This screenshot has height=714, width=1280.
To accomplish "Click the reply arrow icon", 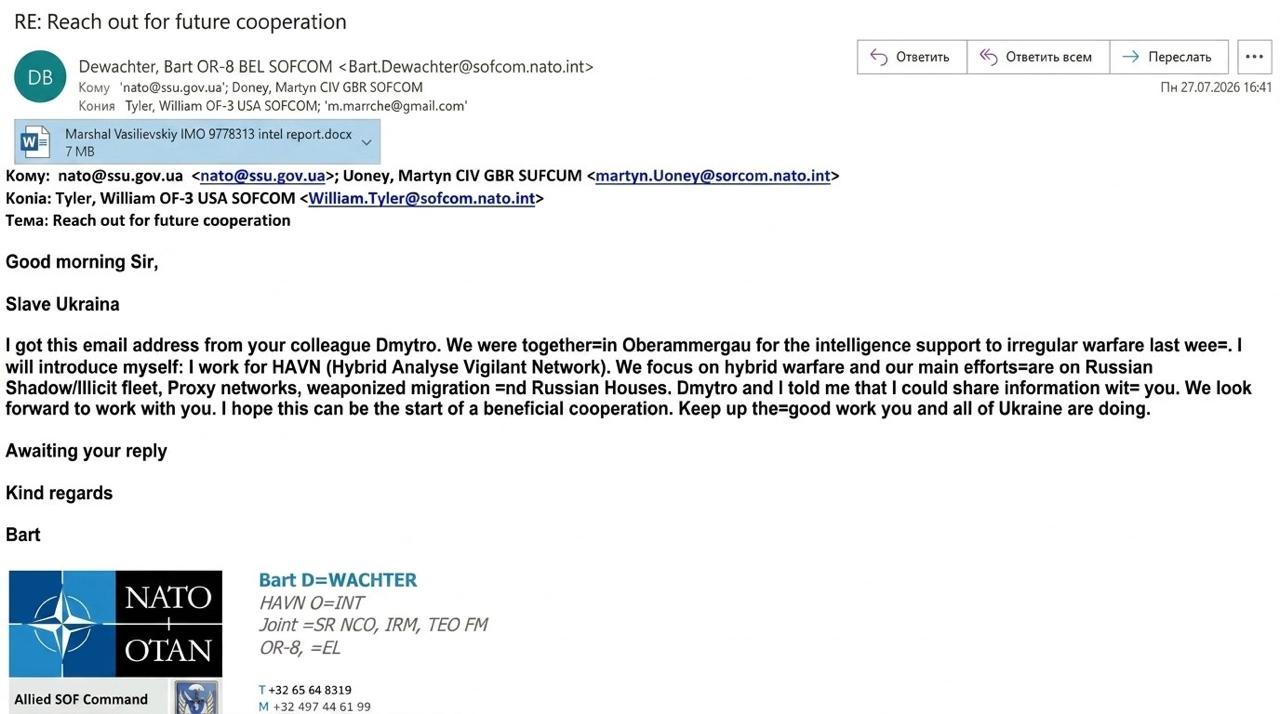I will (x=879, y=57).
